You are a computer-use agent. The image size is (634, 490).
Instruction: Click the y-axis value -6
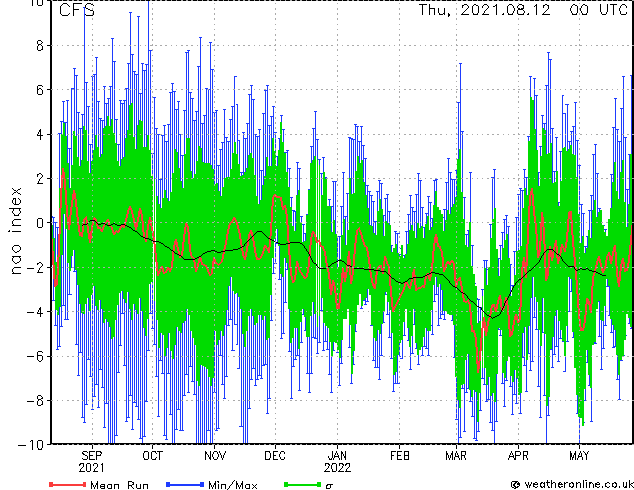click(x=35, y=356)
